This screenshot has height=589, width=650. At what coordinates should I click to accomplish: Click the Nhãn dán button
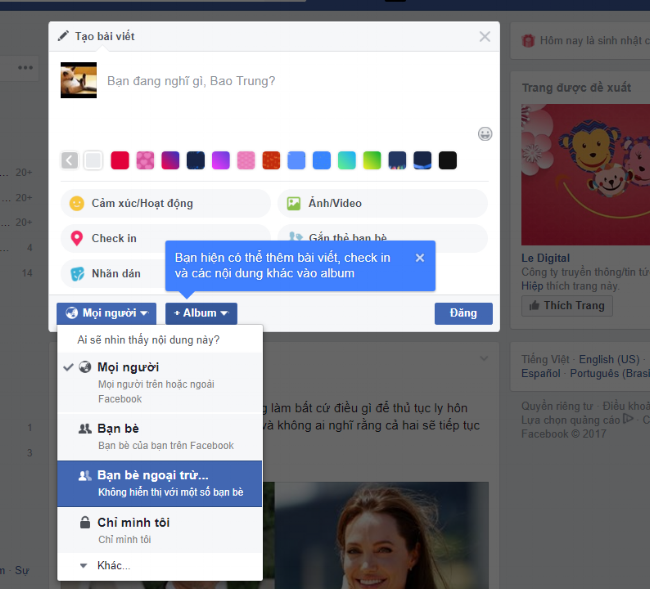(x=113, y=274)
